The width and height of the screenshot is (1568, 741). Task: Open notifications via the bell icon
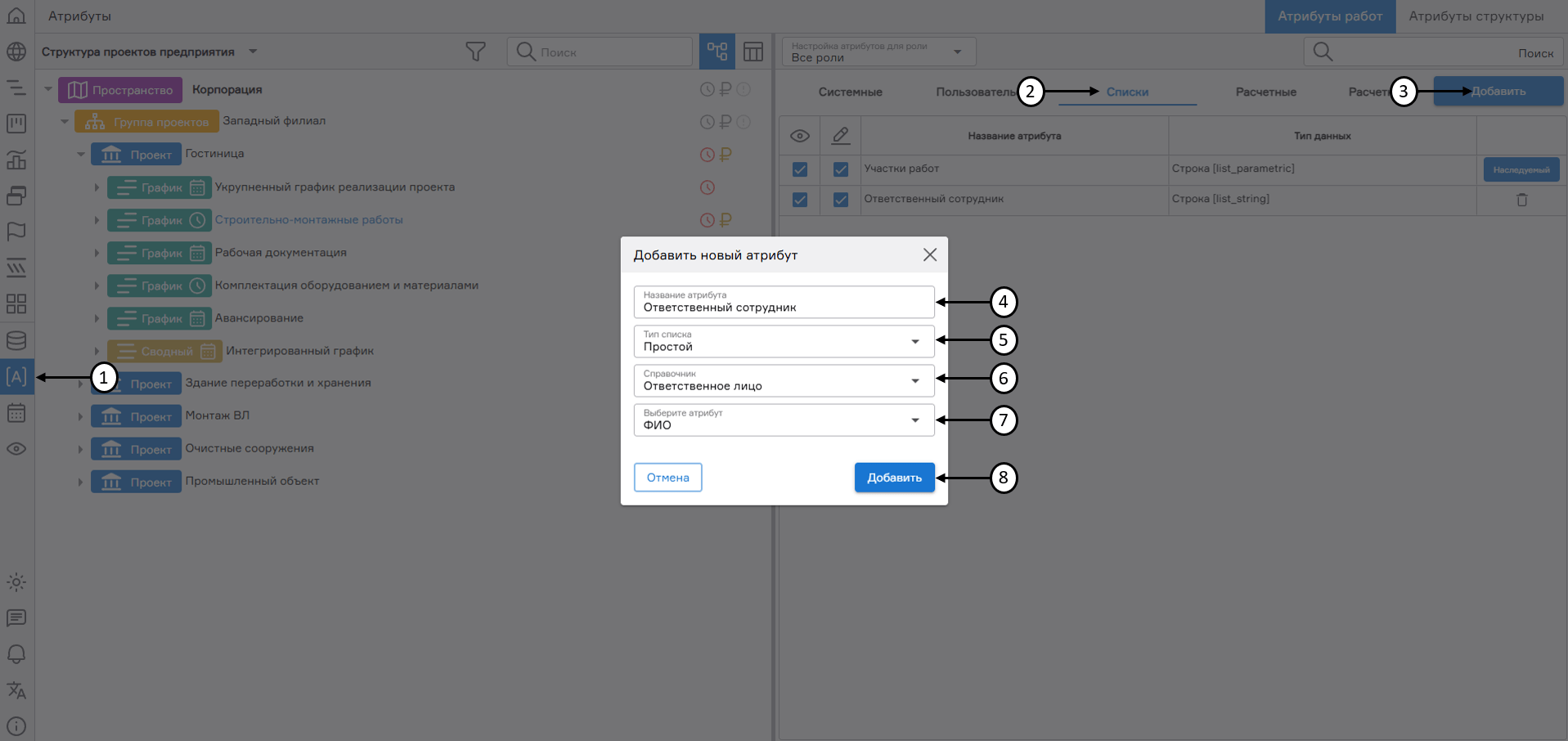click(16, 654)
